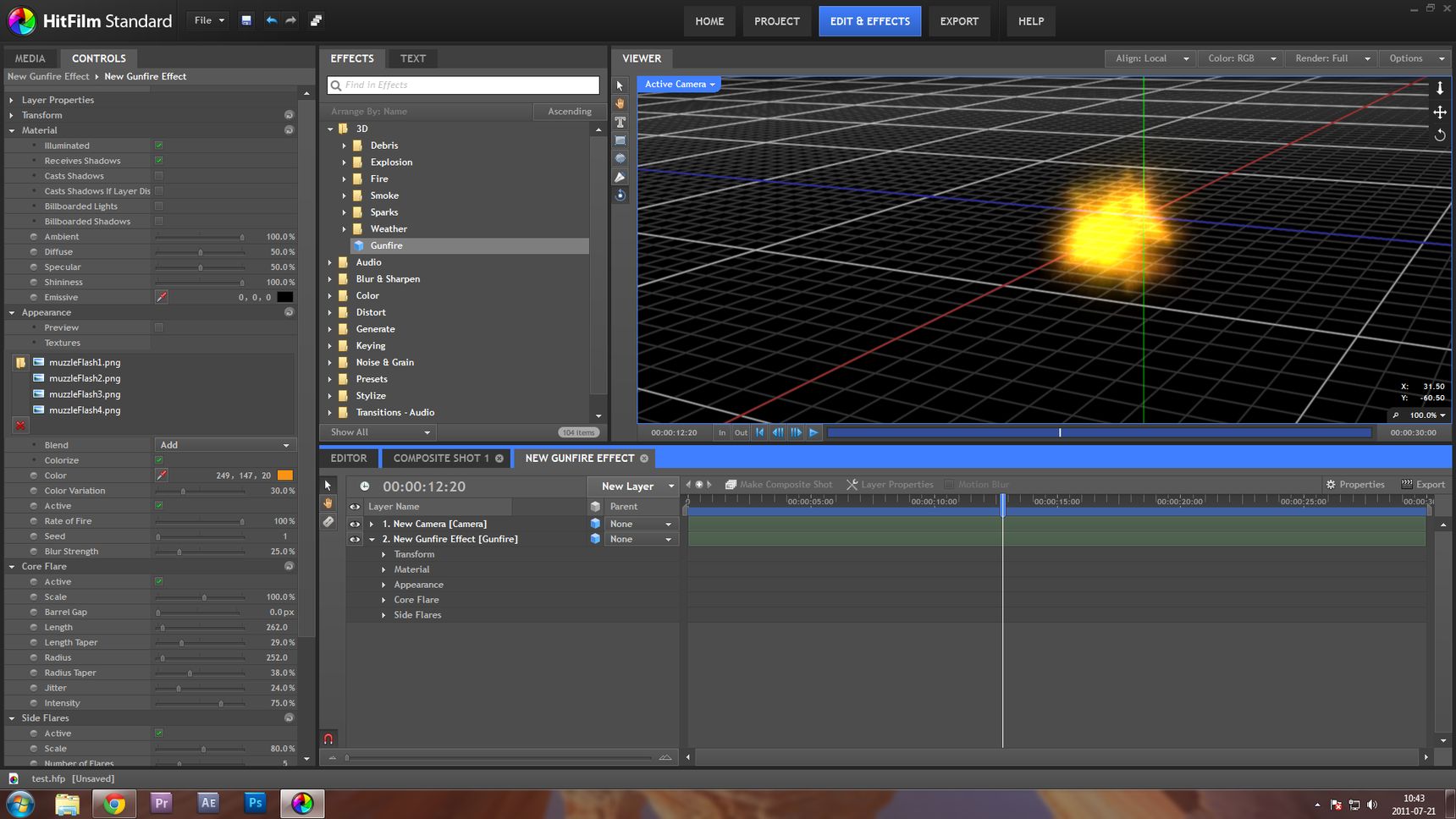Click the Color eyedropper icon

coord(162,475)
